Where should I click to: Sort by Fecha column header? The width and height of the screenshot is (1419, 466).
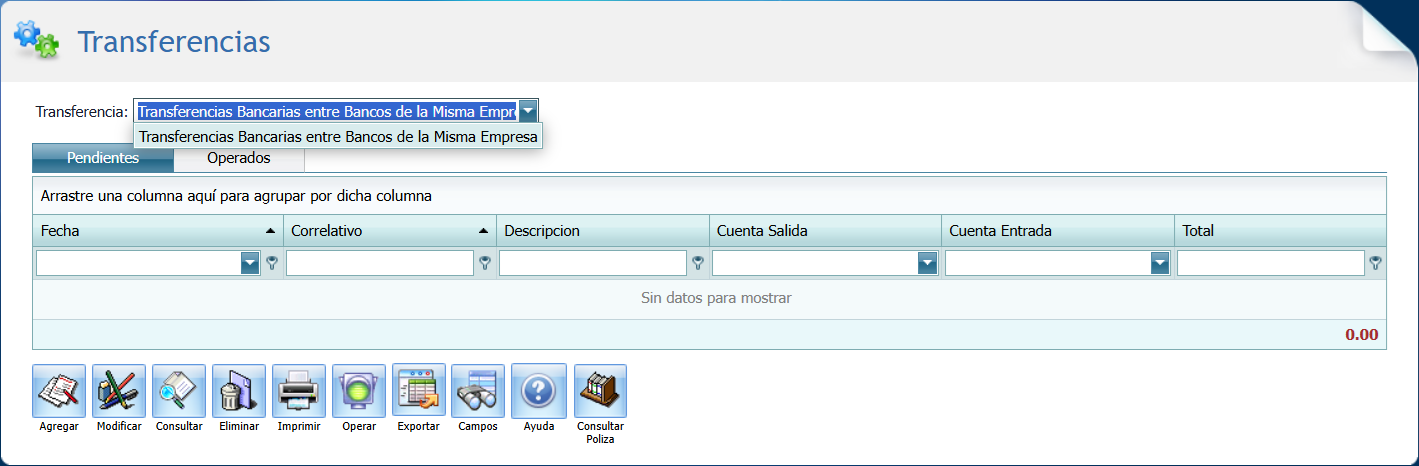[x=158, y=231]
